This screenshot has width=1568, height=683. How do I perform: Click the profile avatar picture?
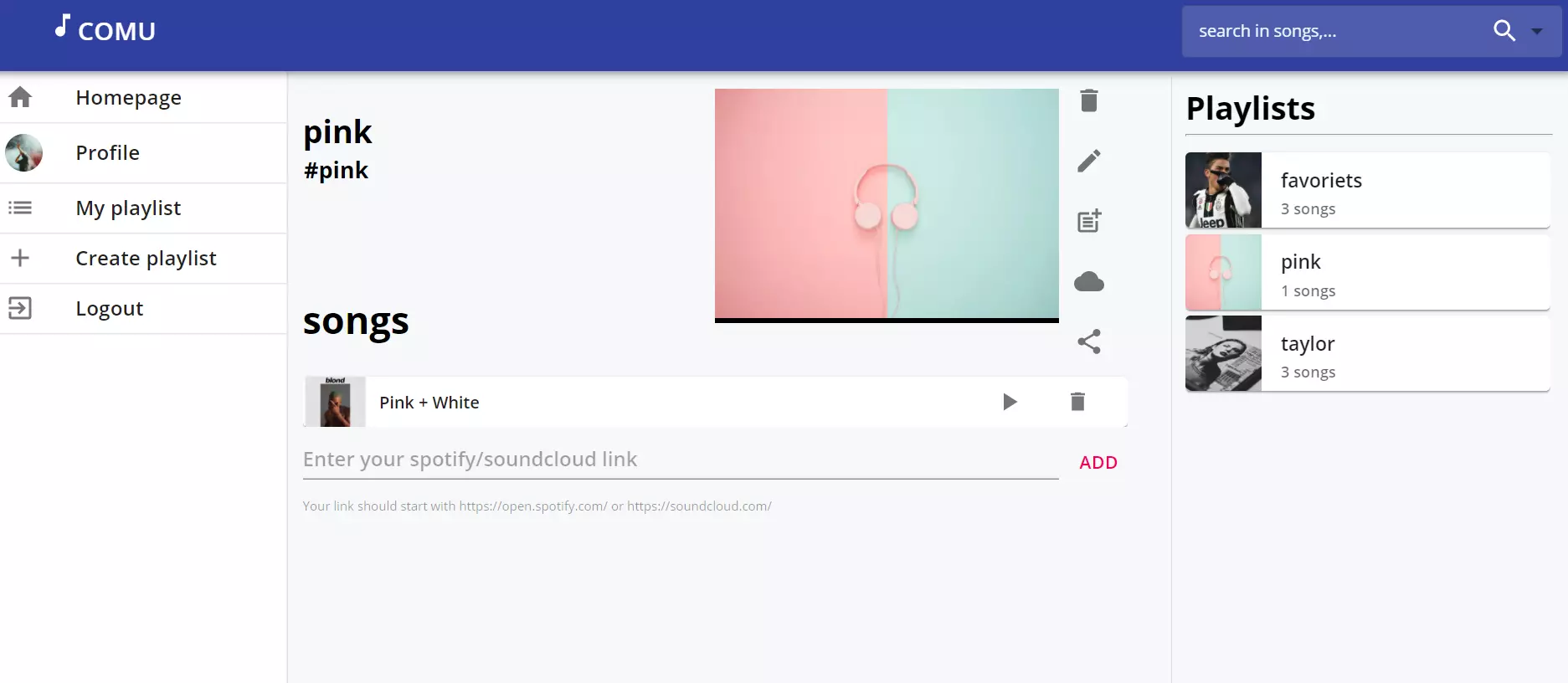point(23,152)
